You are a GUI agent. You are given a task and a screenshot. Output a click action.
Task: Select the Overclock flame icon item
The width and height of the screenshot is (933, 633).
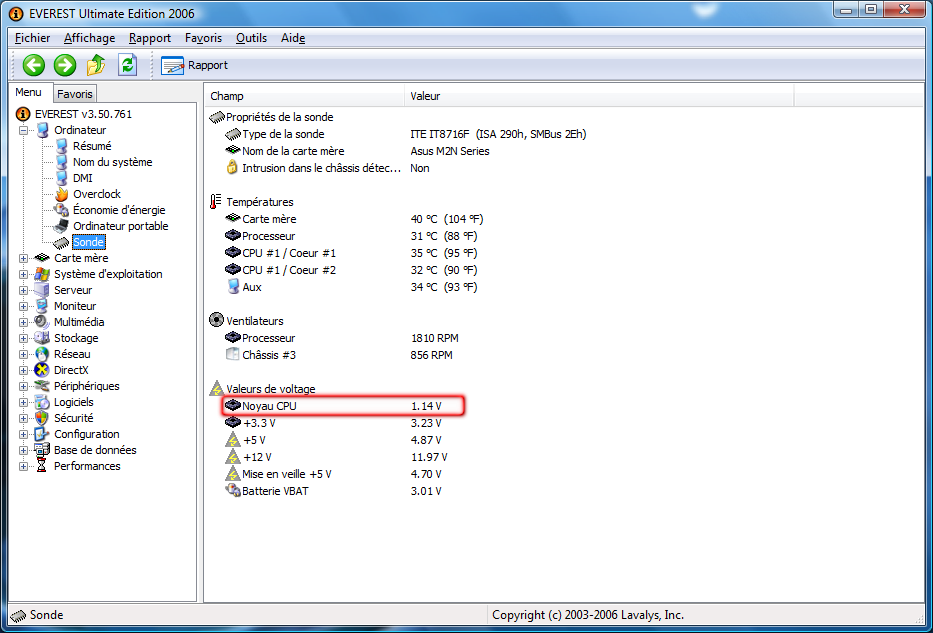click(x=96, y=194)
